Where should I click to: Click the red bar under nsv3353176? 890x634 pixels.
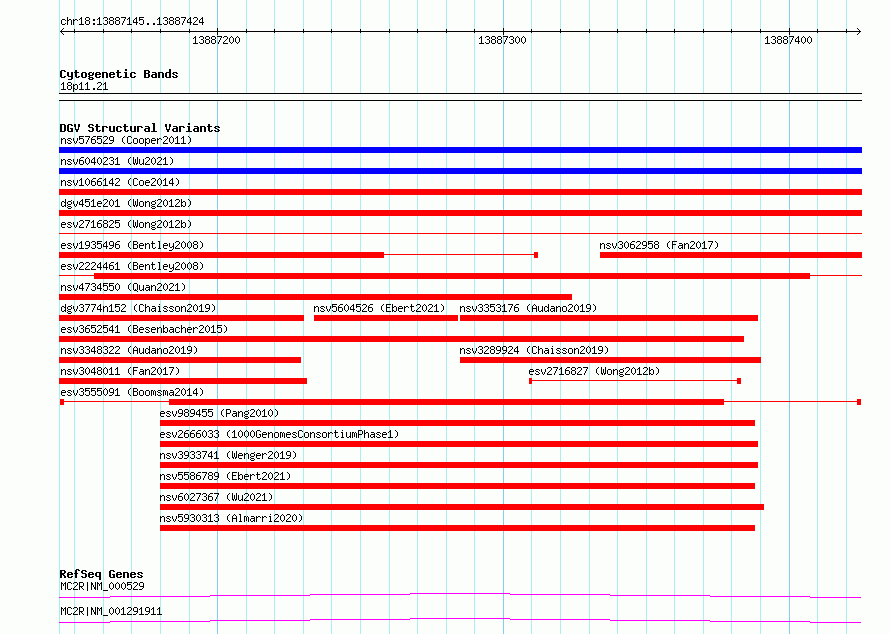coord(609,318)
